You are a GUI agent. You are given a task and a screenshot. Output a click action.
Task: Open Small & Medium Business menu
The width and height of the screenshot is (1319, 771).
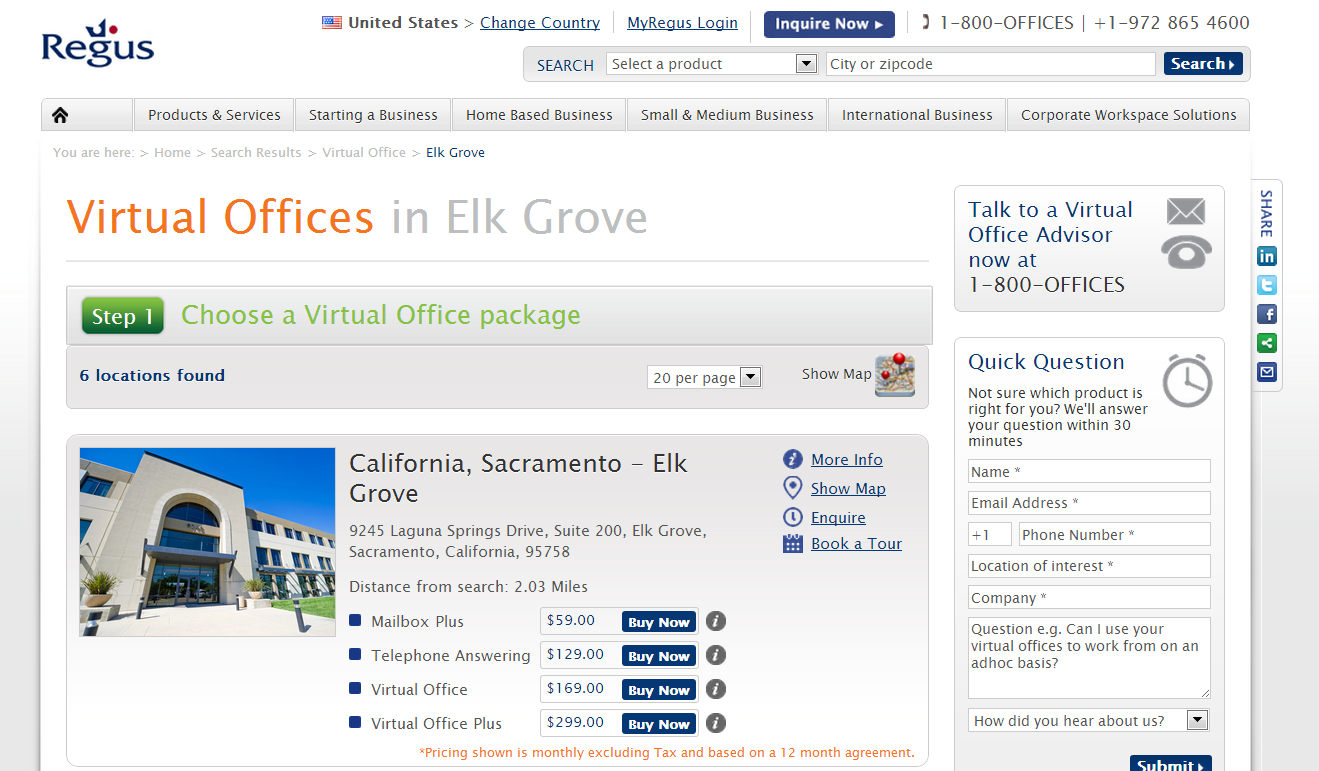[727, 115]
